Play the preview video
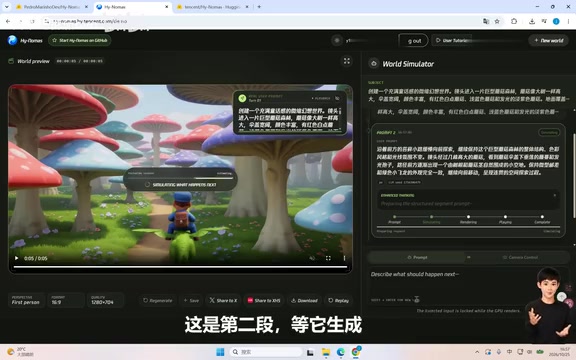This screenshot has width=576, height=360. (x=16, y=258)
